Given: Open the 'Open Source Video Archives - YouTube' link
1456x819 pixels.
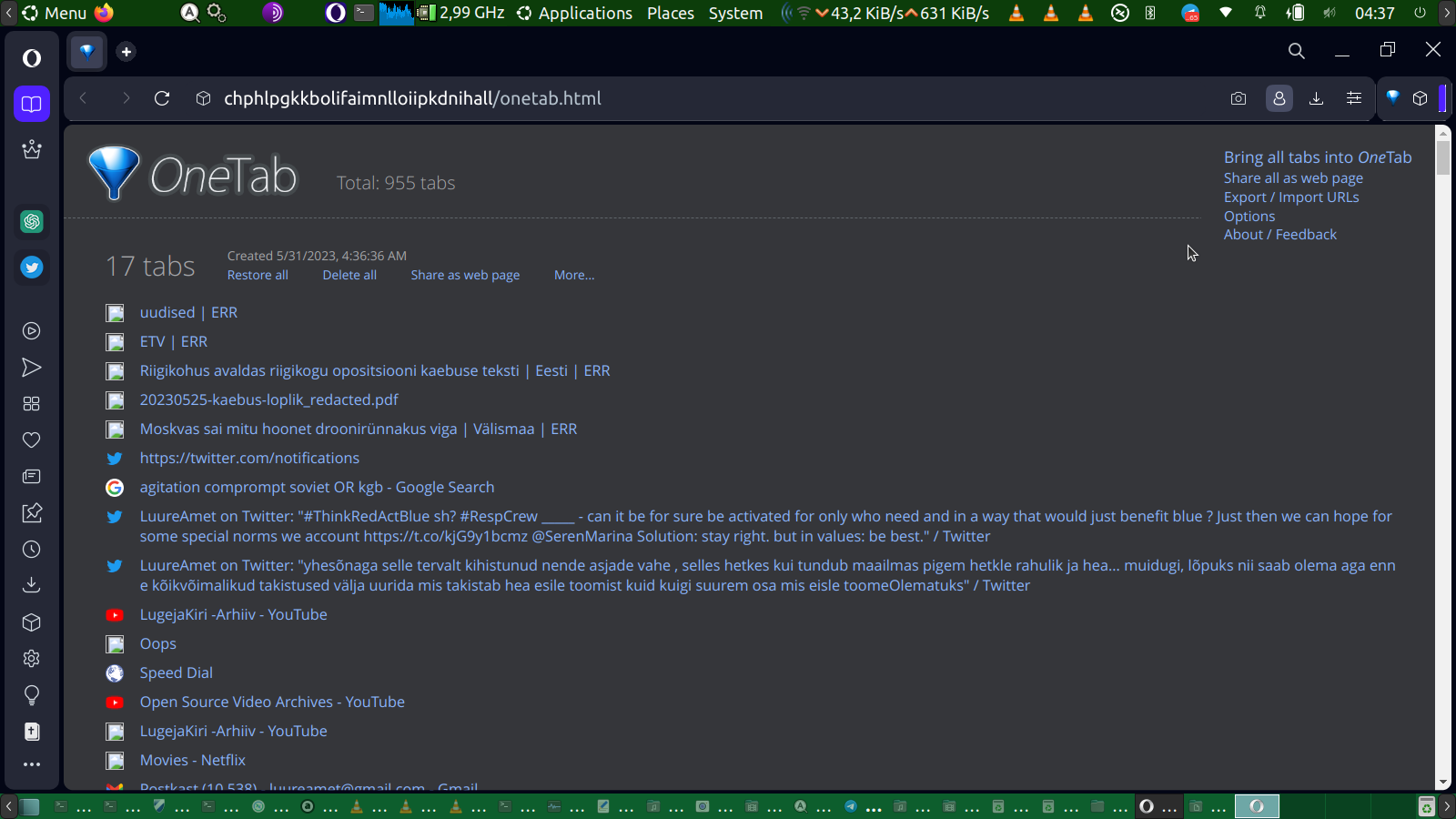Looking at the screenshot, I should [x=272, y=702].
